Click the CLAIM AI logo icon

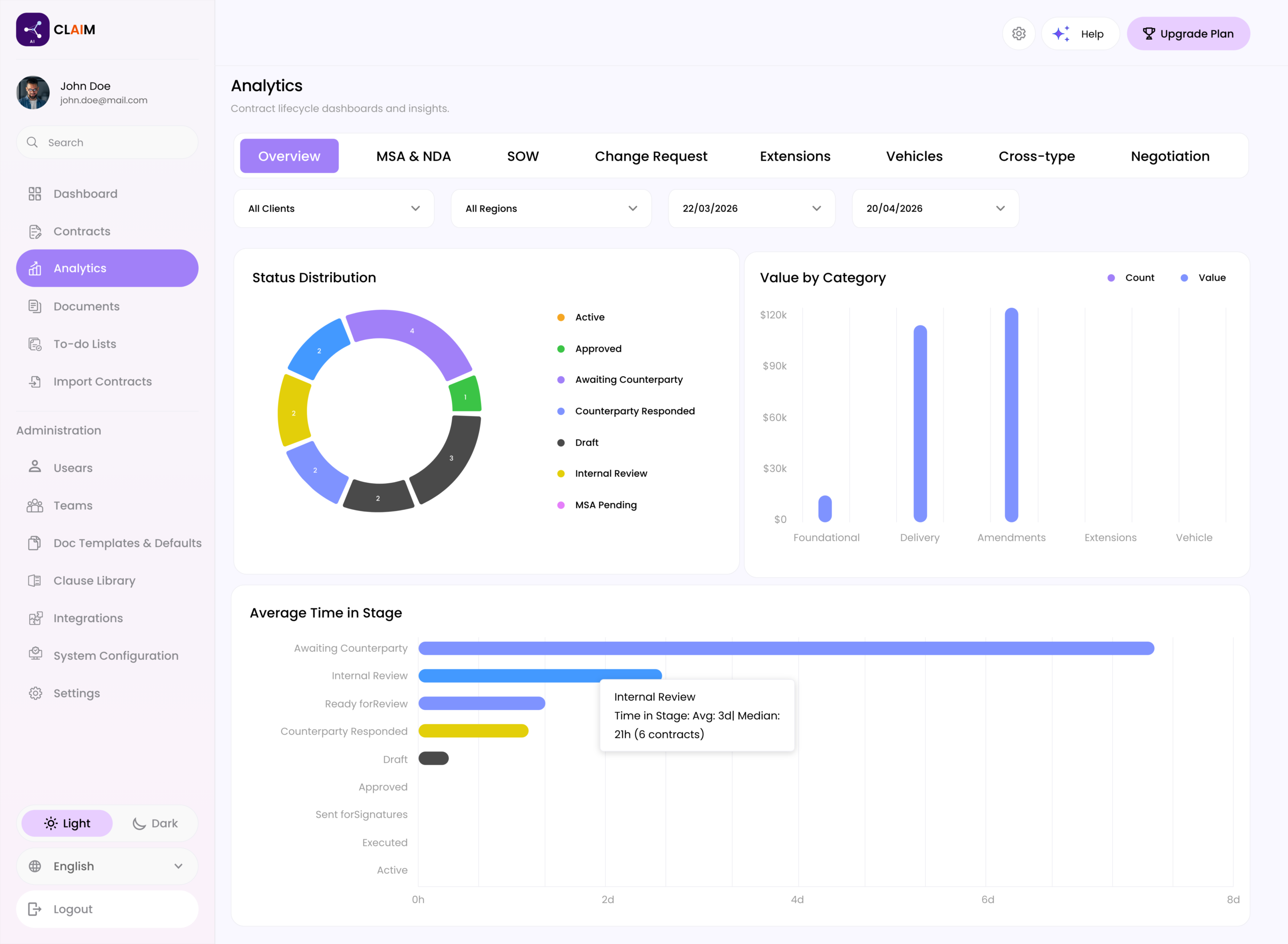click(x=33, y=30)
